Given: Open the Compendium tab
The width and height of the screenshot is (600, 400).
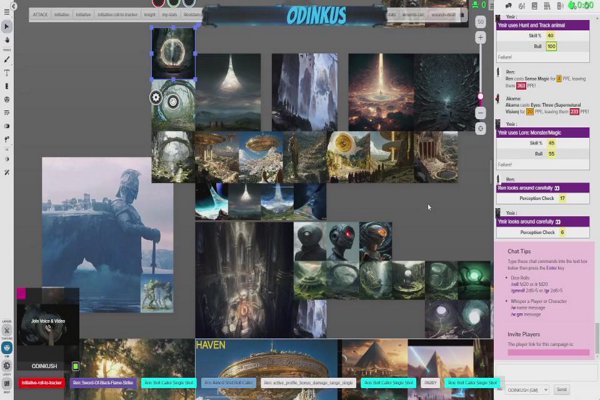Looking at the screenshot, I should (547, 6).
